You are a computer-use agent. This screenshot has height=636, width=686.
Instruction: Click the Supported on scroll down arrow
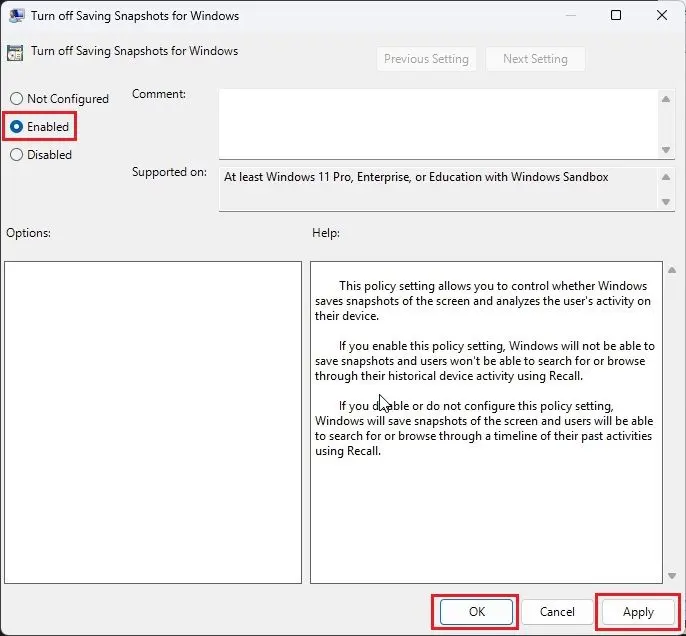click(666, 202)
